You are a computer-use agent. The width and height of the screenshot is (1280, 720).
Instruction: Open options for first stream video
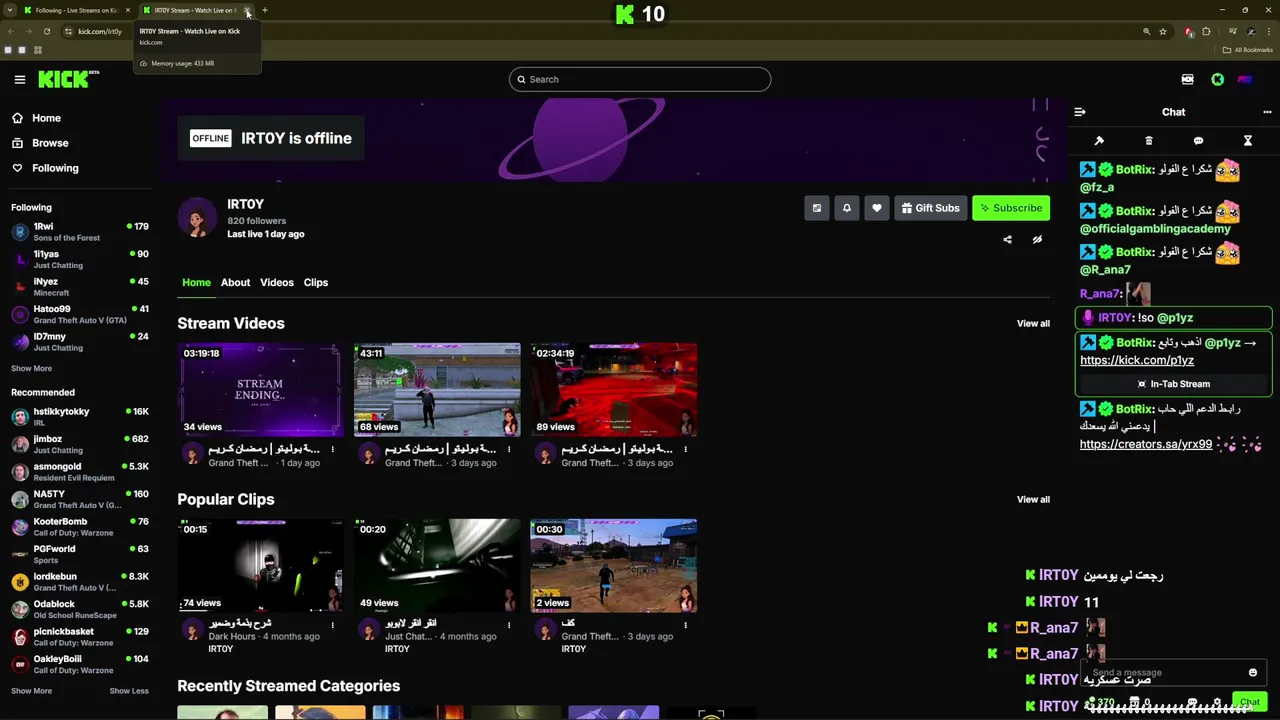[x=333, y=449]
